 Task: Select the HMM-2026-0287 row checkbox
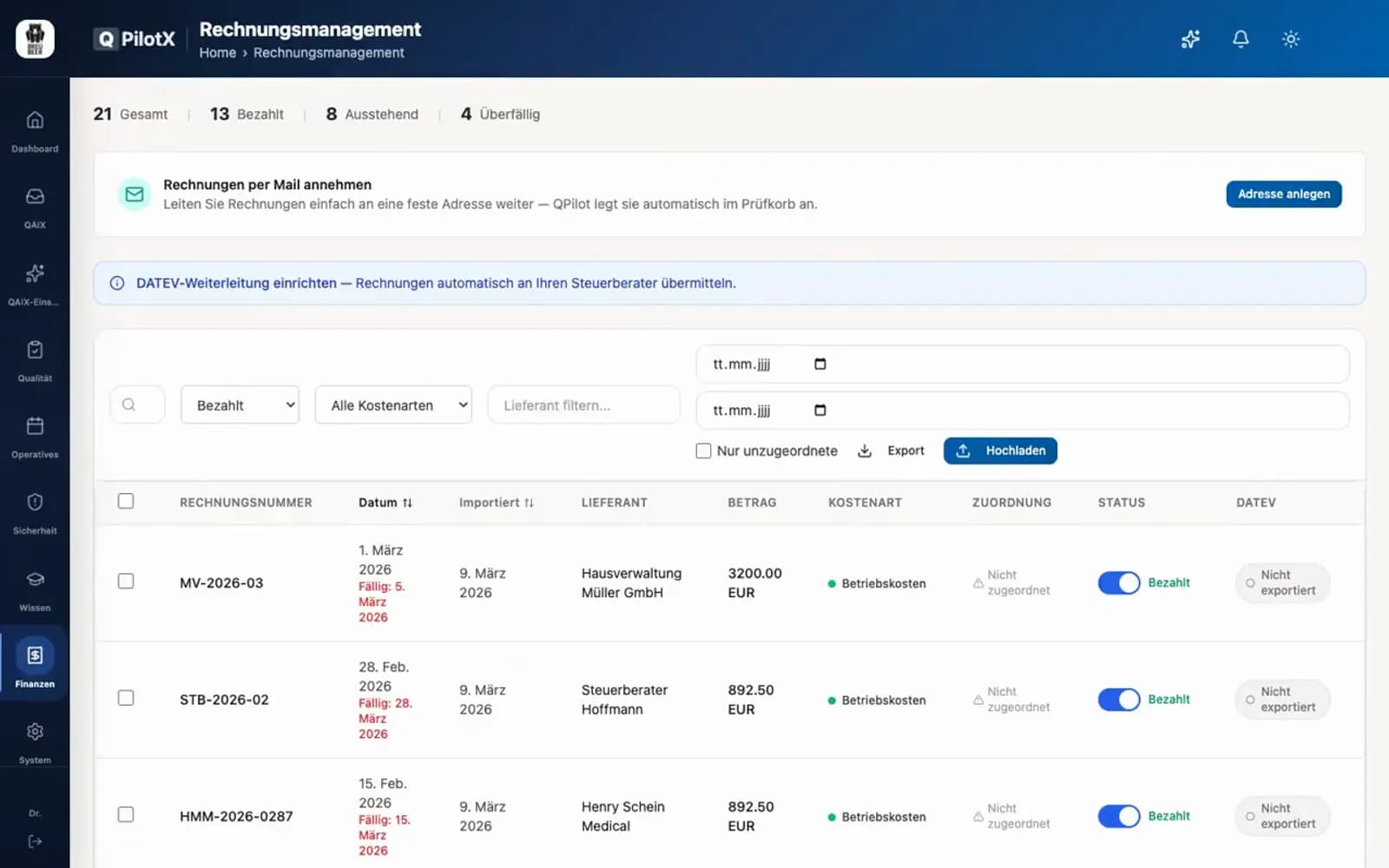coord(126,814)
